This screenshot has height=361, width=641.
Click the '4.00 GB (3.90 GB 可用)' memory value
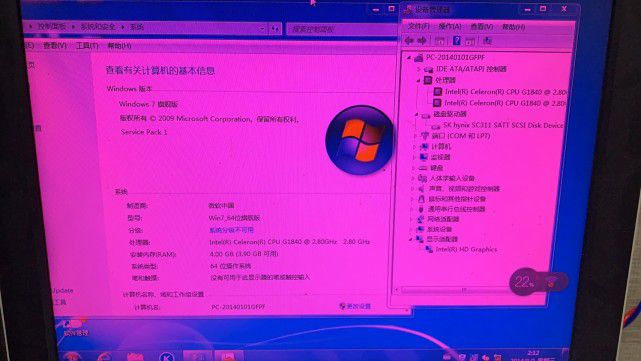(244, 254)
